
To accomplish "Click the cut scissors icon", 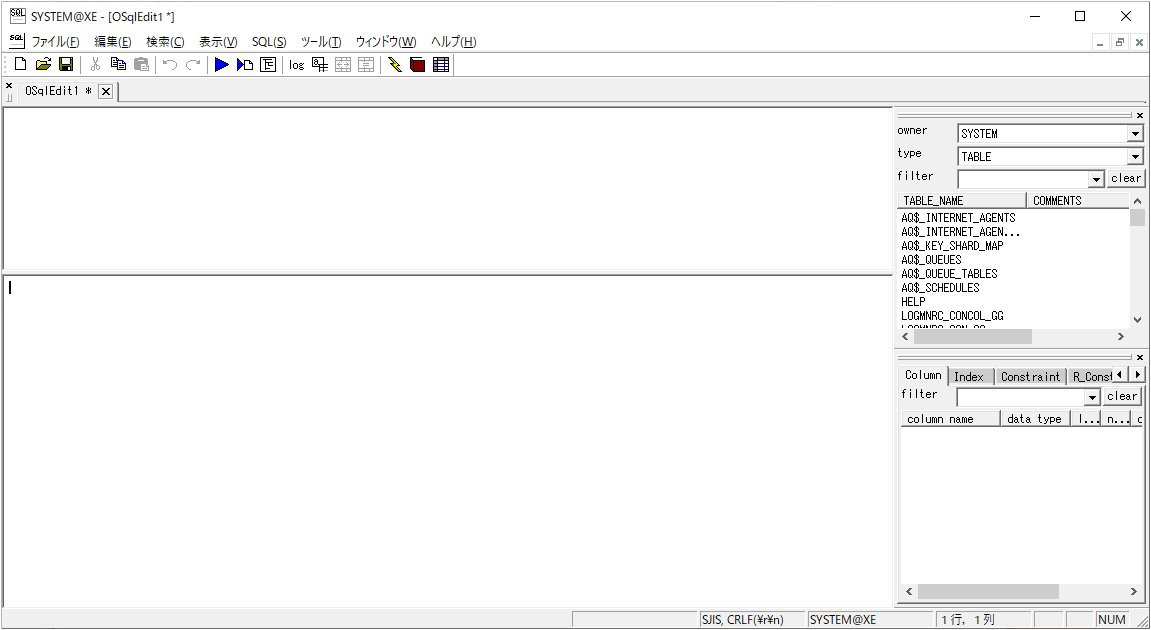I will [x=95, y=65].
